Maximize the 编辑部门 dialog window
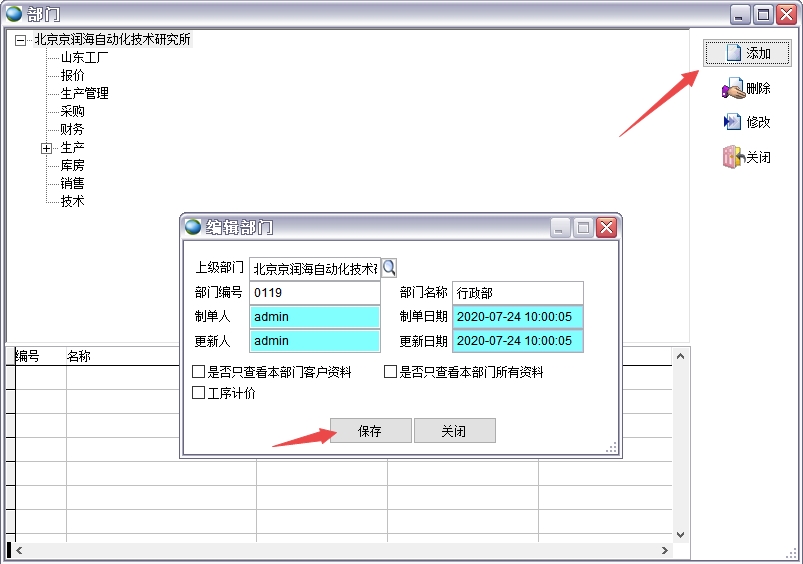Image resolution: width=803 pixels, height=564 pixels. click(583, 227)
